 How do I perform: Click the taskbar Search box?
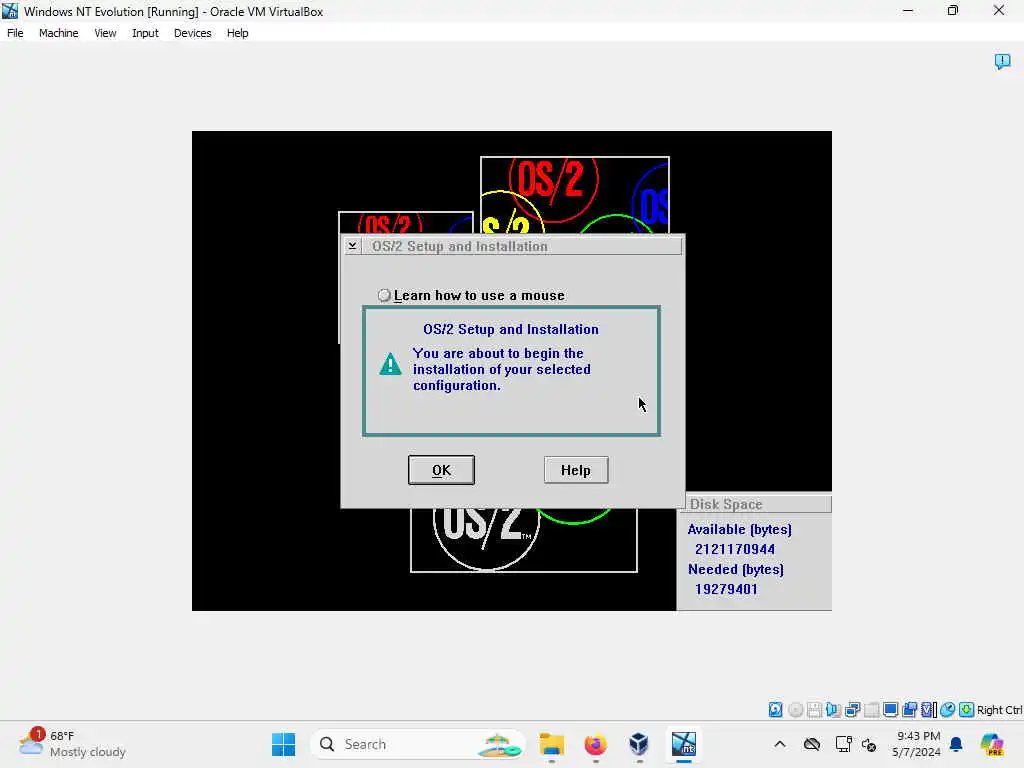click(418, 744)
